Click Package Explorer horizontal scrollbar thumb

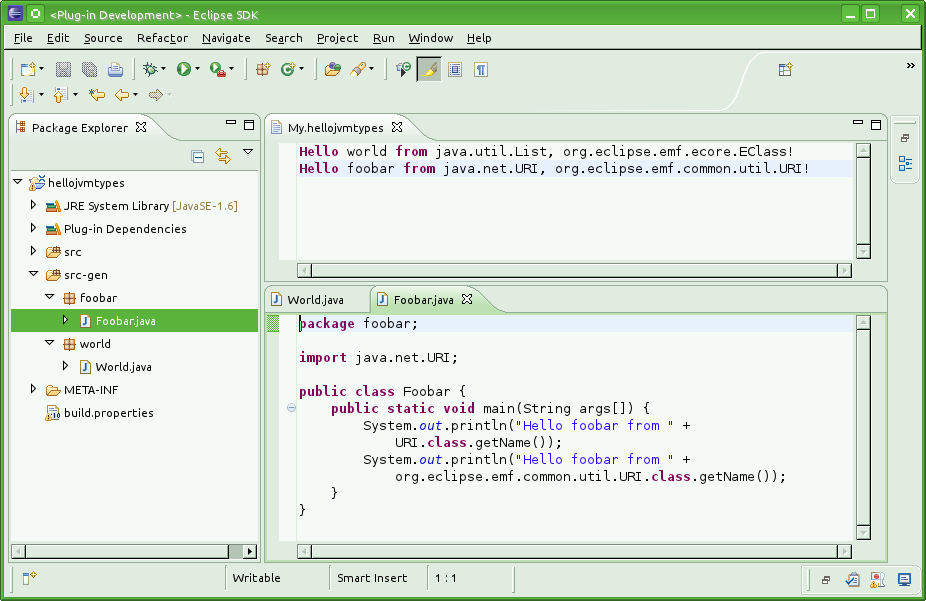[x=125, y=551]
